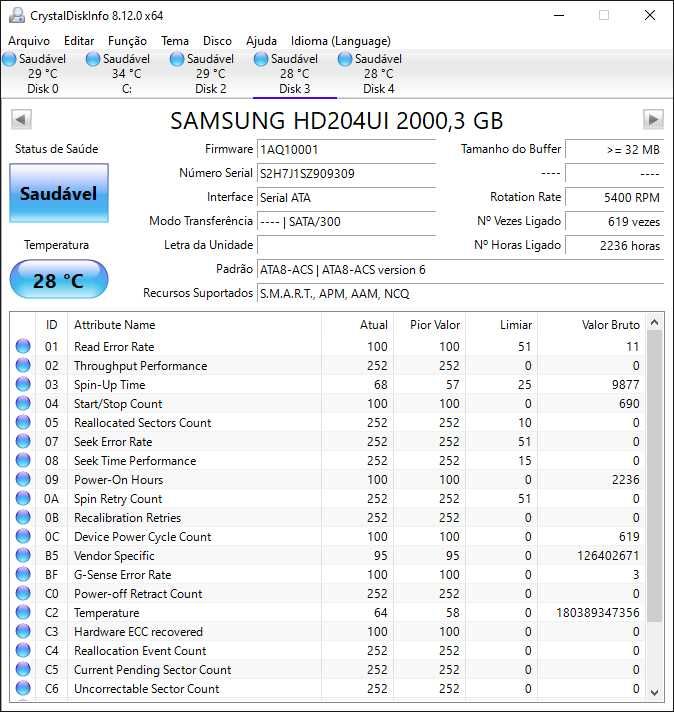The height and width of the screenshot is (712, 674).
Task: Click the Saudável health status button
Action: tap(59, 193)
